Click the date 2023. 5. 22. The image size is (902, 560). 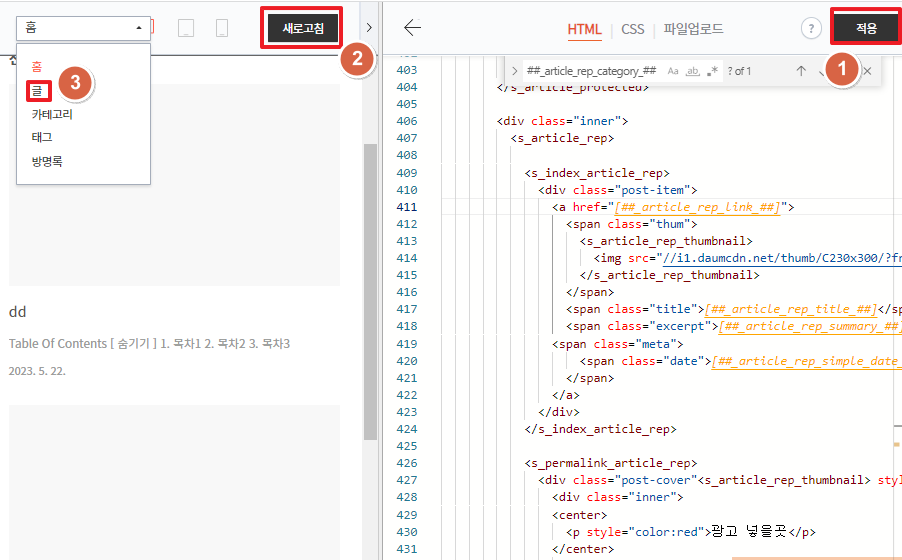point(37,371)
